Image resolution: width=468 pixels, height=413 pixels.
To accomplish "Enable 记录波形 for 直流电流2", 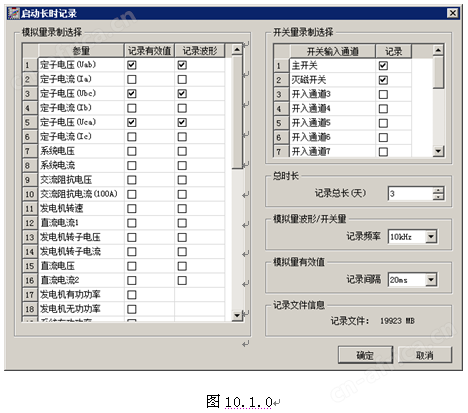I will click(182, 280).
